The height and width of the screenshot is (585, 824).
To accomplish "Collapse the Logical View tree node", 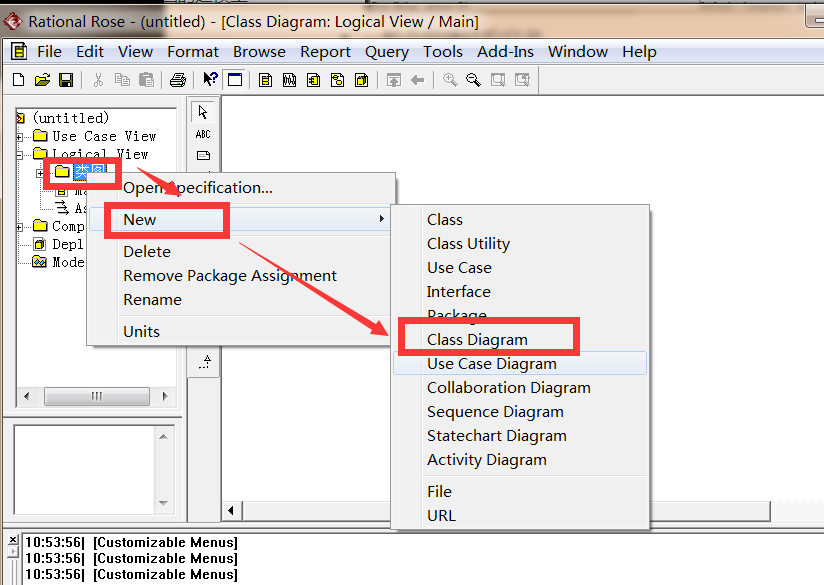I will point(19,155).
